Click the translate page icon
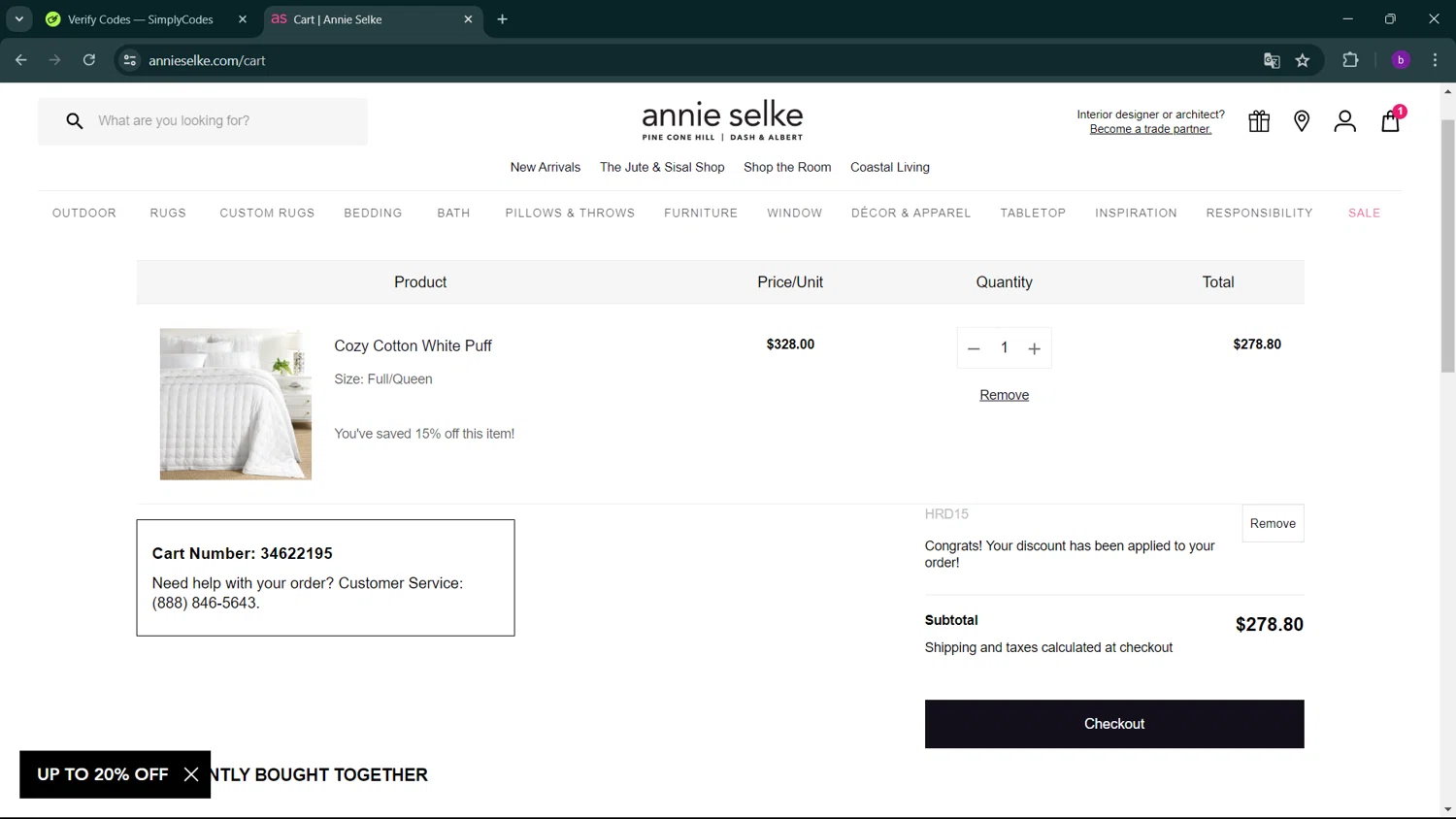Viewport: 1456px width, 819px height. click(1272, 60)
